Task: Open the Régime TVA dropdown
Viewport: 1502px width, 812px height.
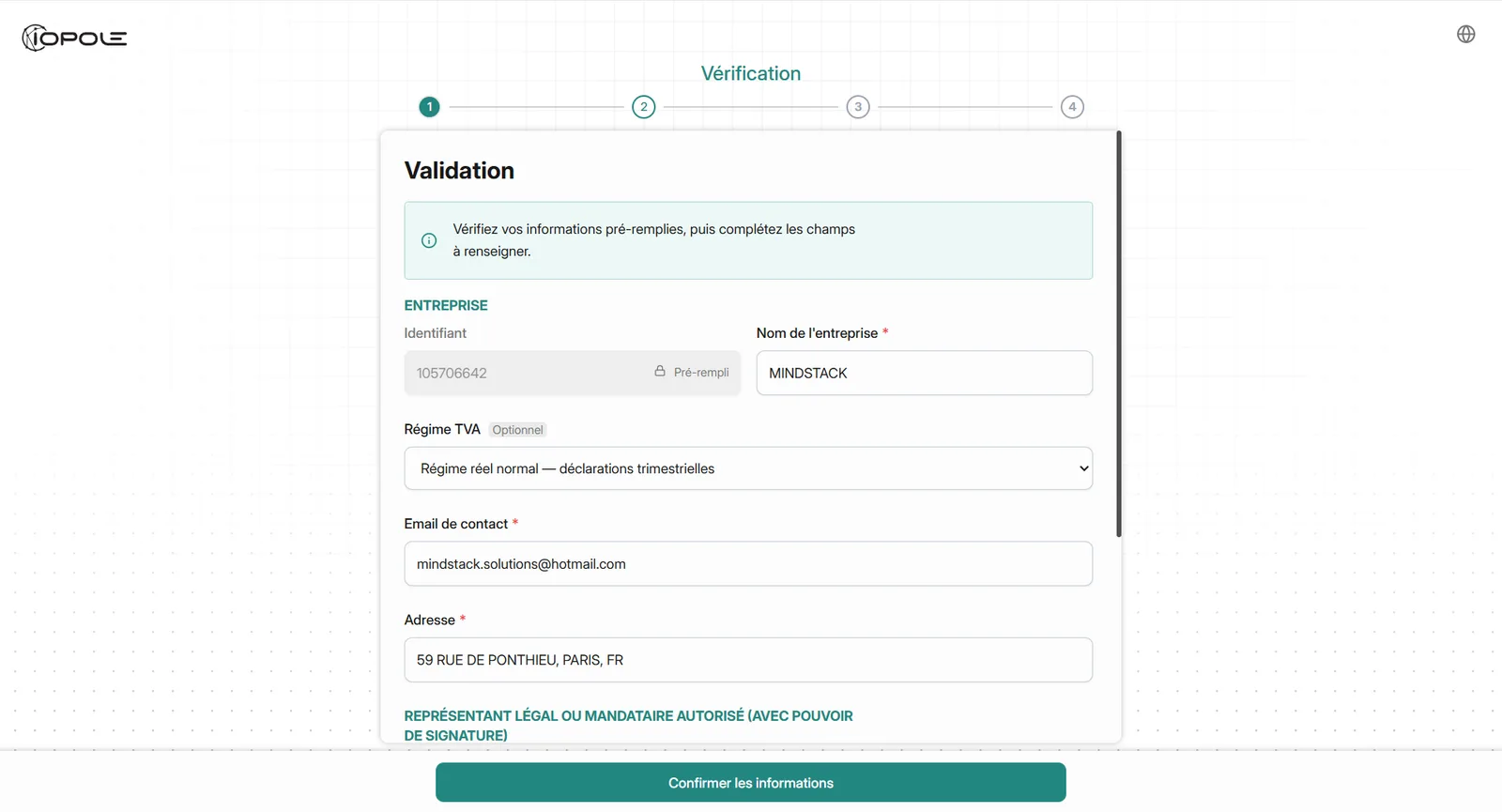Action: tap(748, 468)
